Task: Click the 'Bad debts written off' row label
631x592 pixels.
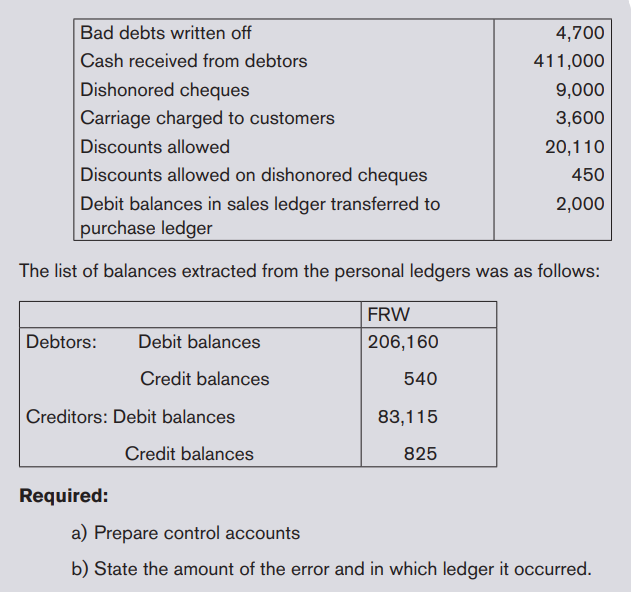Action: pos(165,33)
